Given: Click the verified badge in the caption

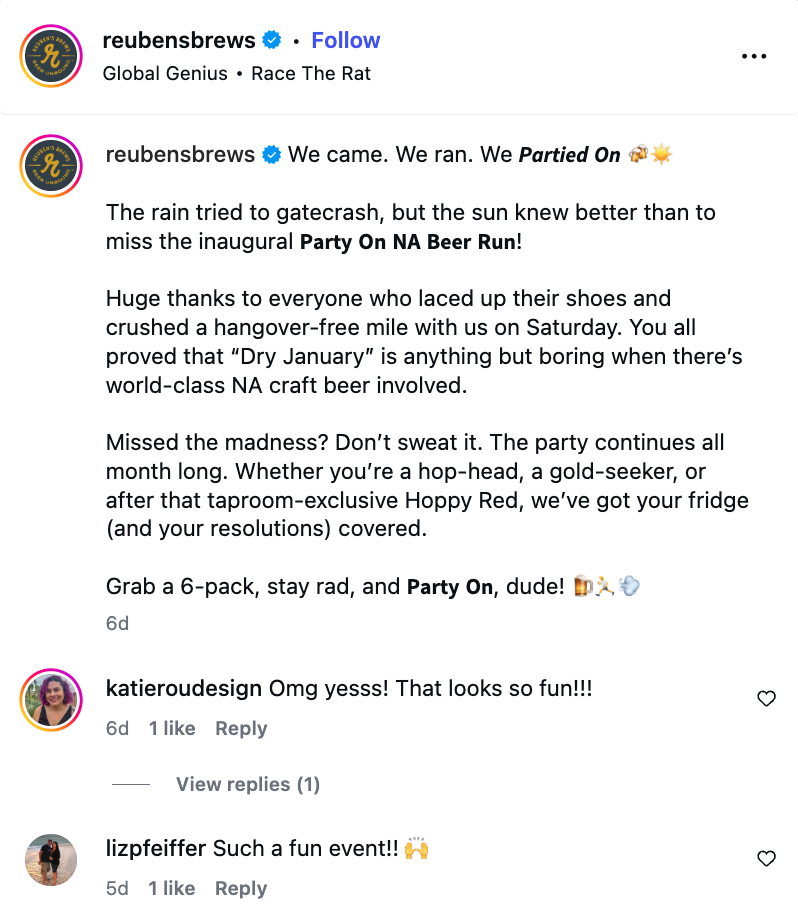Looking at the screenshot, I should (x=271, y=155).
